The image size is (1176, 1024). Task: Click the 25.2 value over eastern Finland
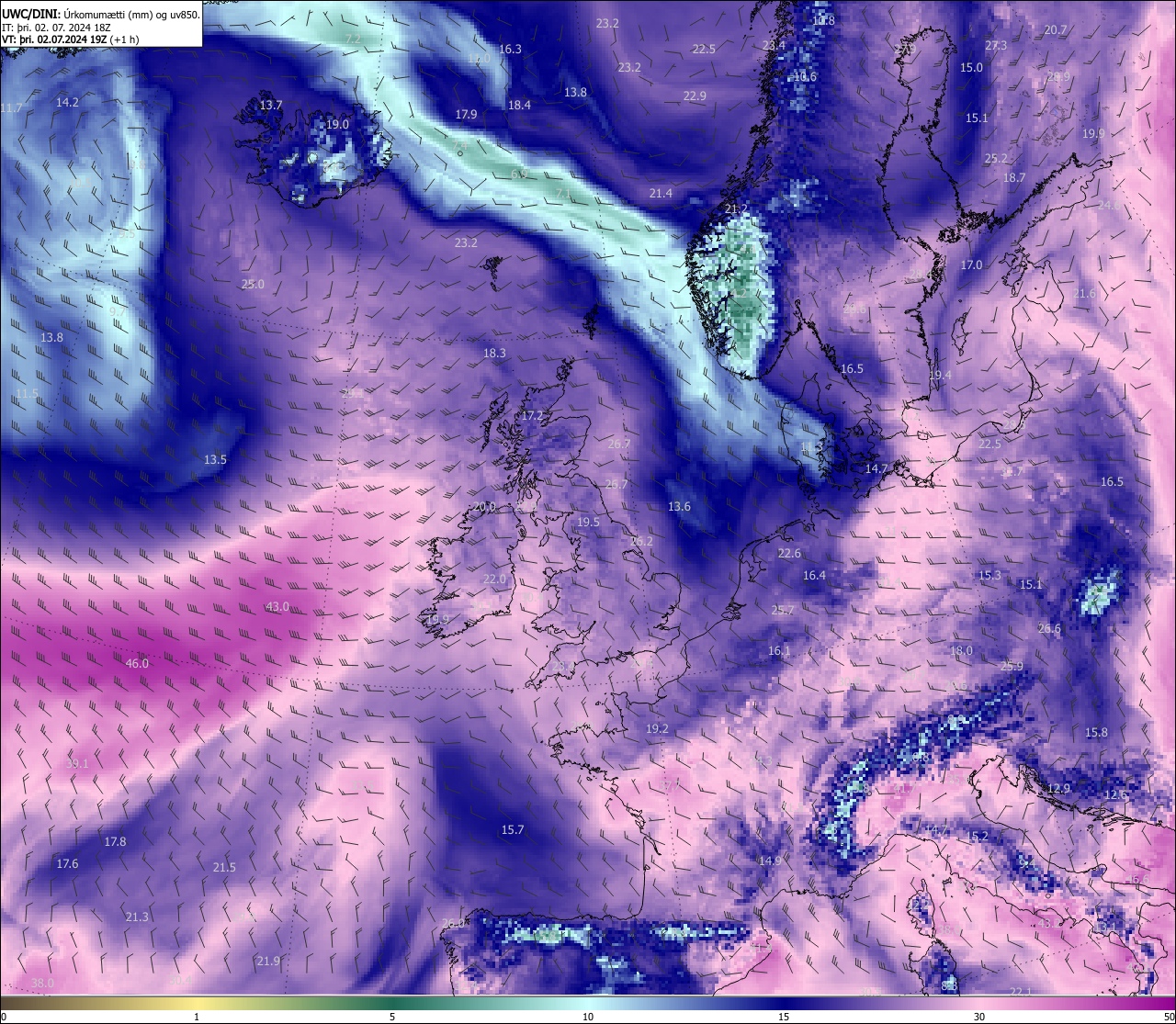point(996,159)
